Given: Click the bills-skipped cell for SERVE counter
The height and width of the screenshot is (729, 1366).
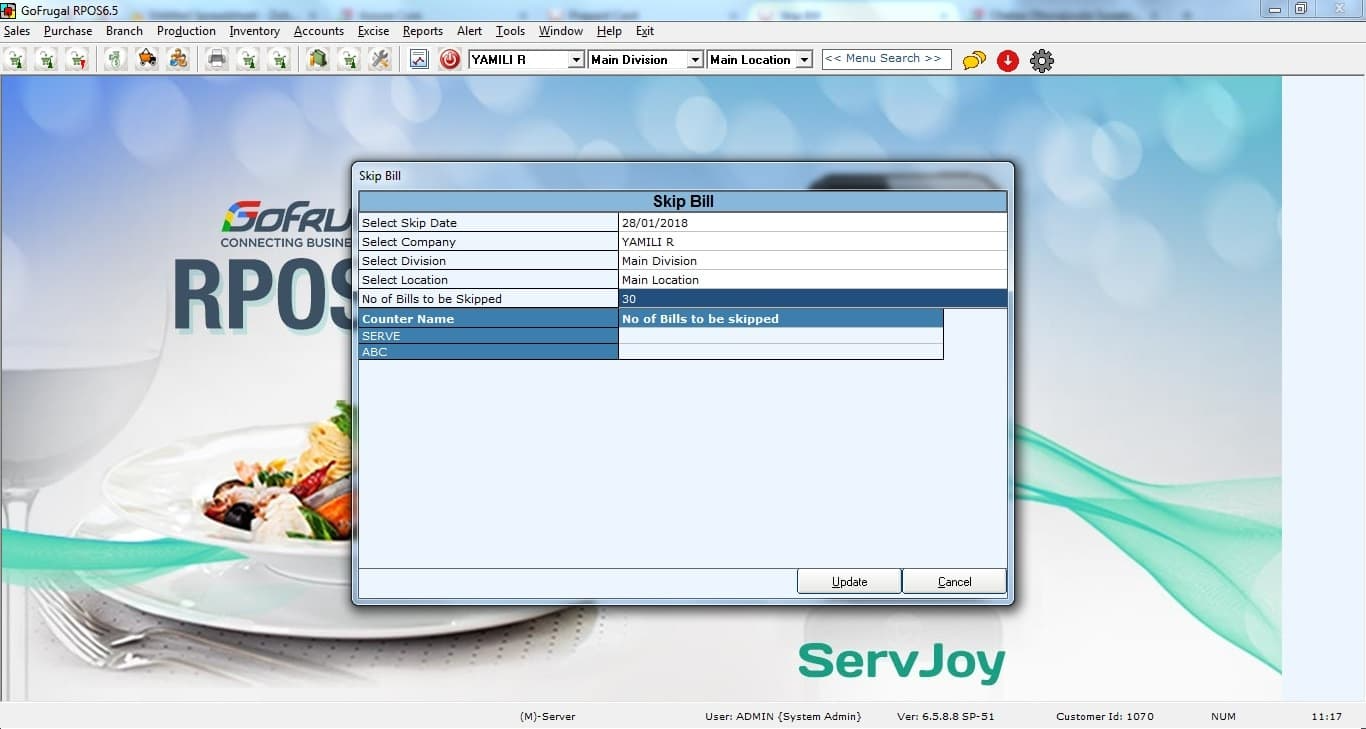Looking at the screenshot, I should (x=781, y=336).
